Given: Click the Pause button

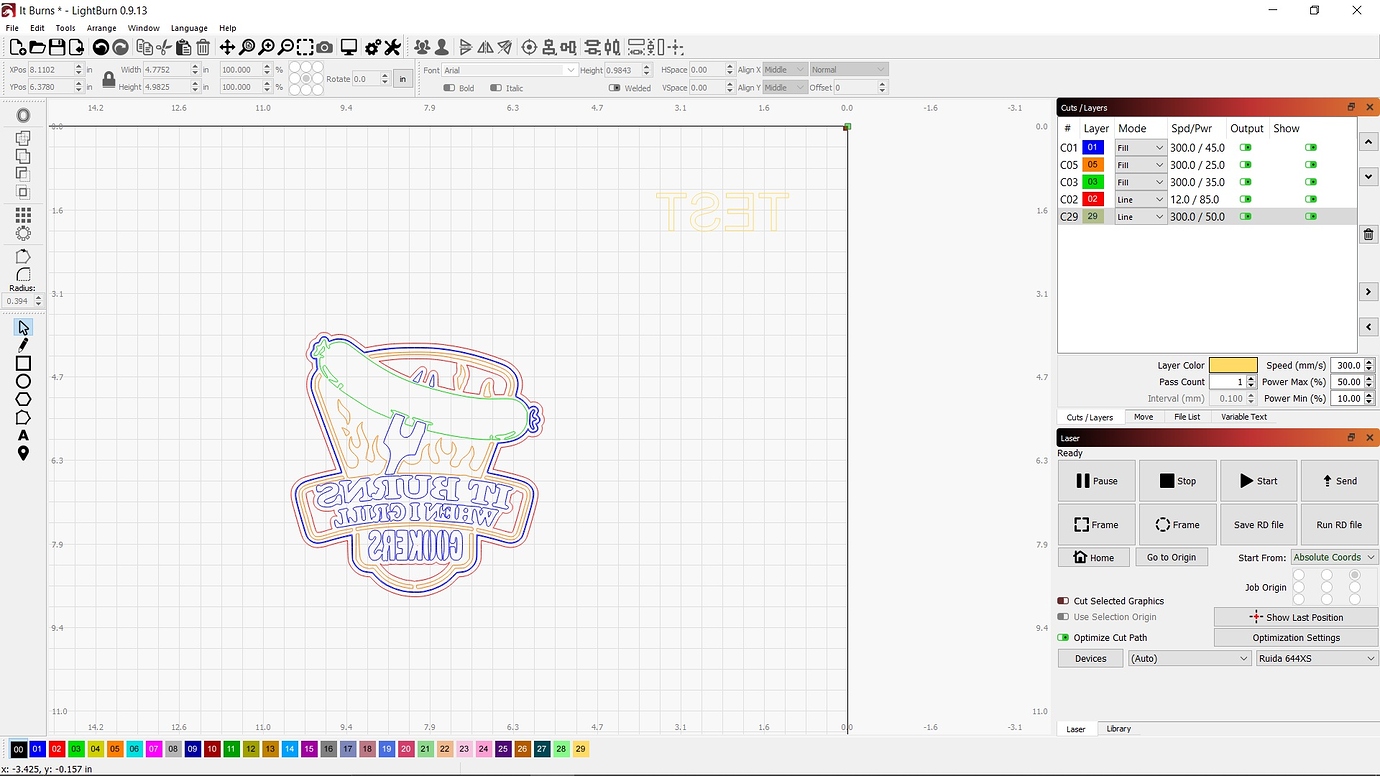Looking at the screenshot, I should click(x=1096, y=481).
